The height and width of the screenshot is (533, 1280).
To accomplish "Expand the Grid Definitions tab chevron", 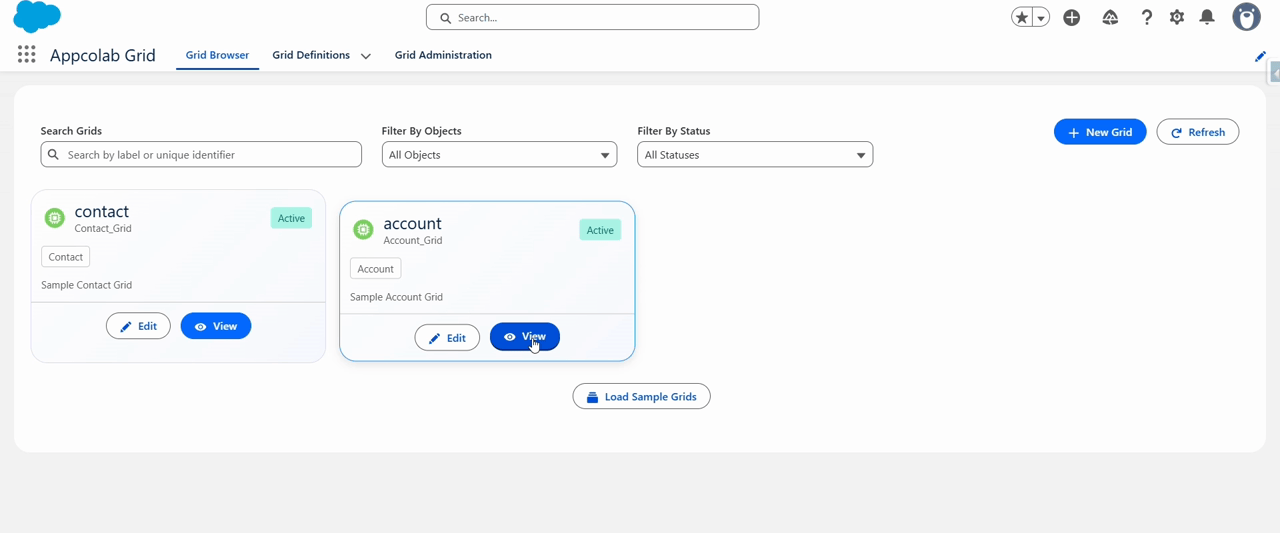I will click(x=366, y=56).
